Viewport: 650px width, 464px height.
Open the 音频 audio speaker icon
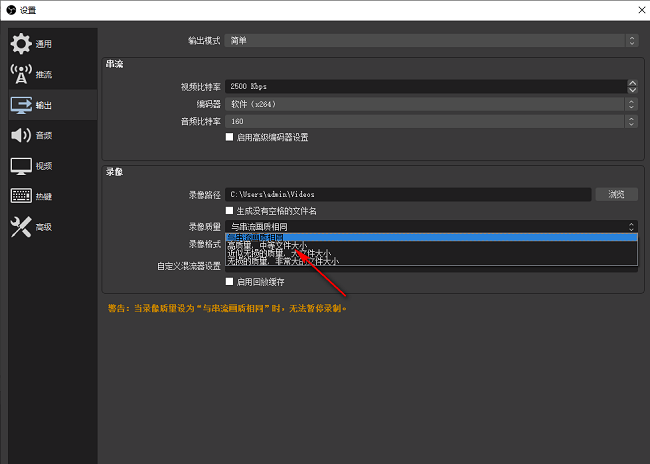pyautogui.click(x=21, y=135)
